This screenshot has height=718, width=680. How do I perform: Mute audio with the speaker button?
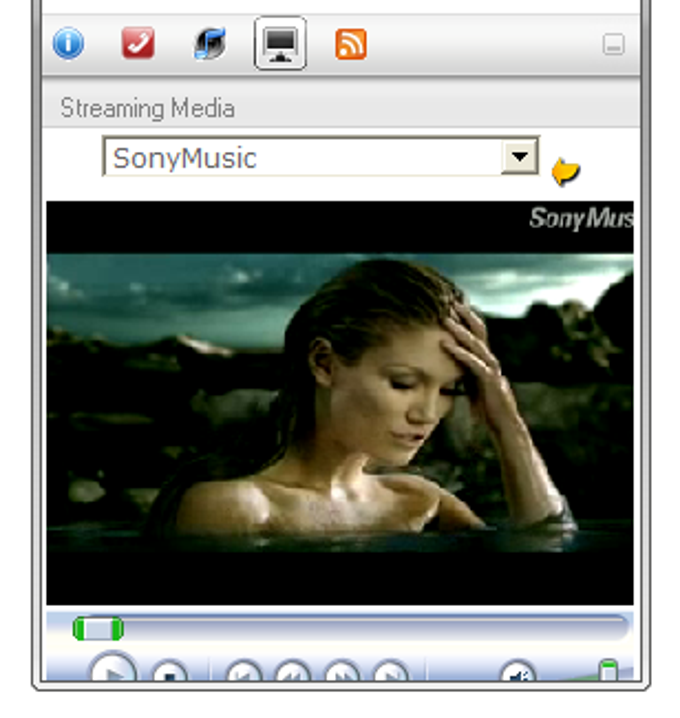pos(518,672)
